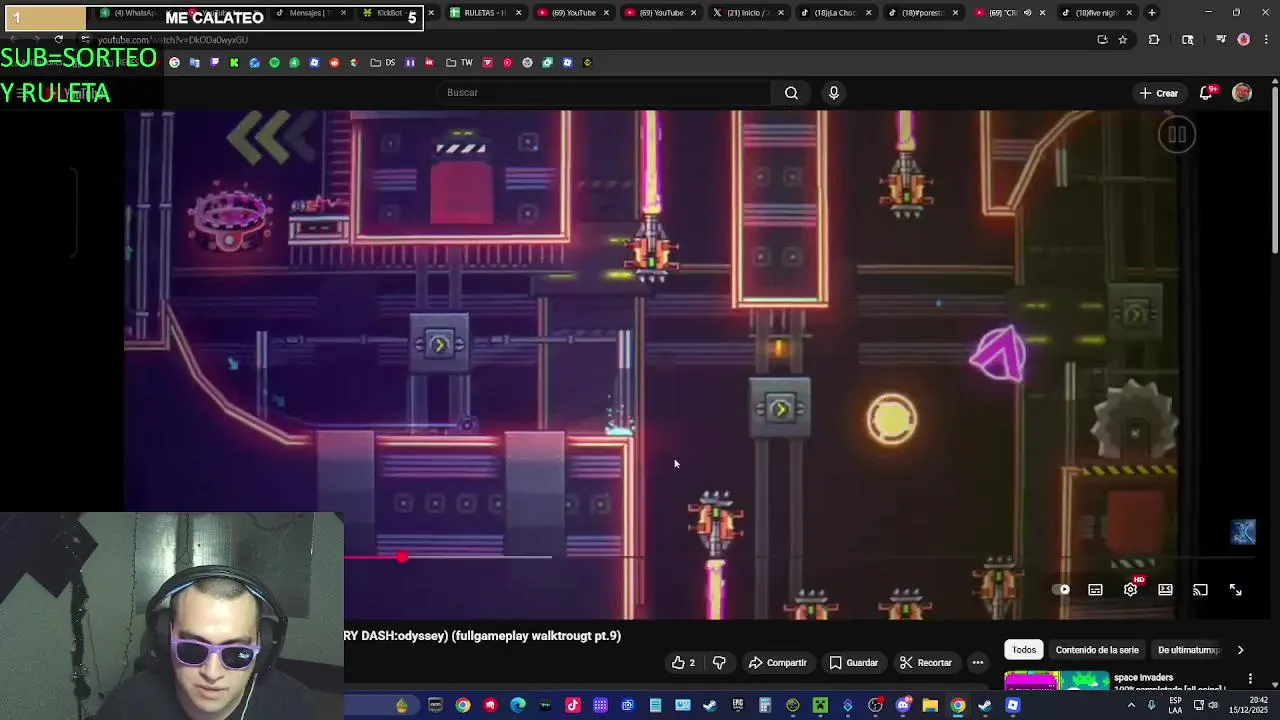The width and height of the screenshot is (1280, 720).
Task: Switch to theater mode
Action: [x=1165, y=590]
